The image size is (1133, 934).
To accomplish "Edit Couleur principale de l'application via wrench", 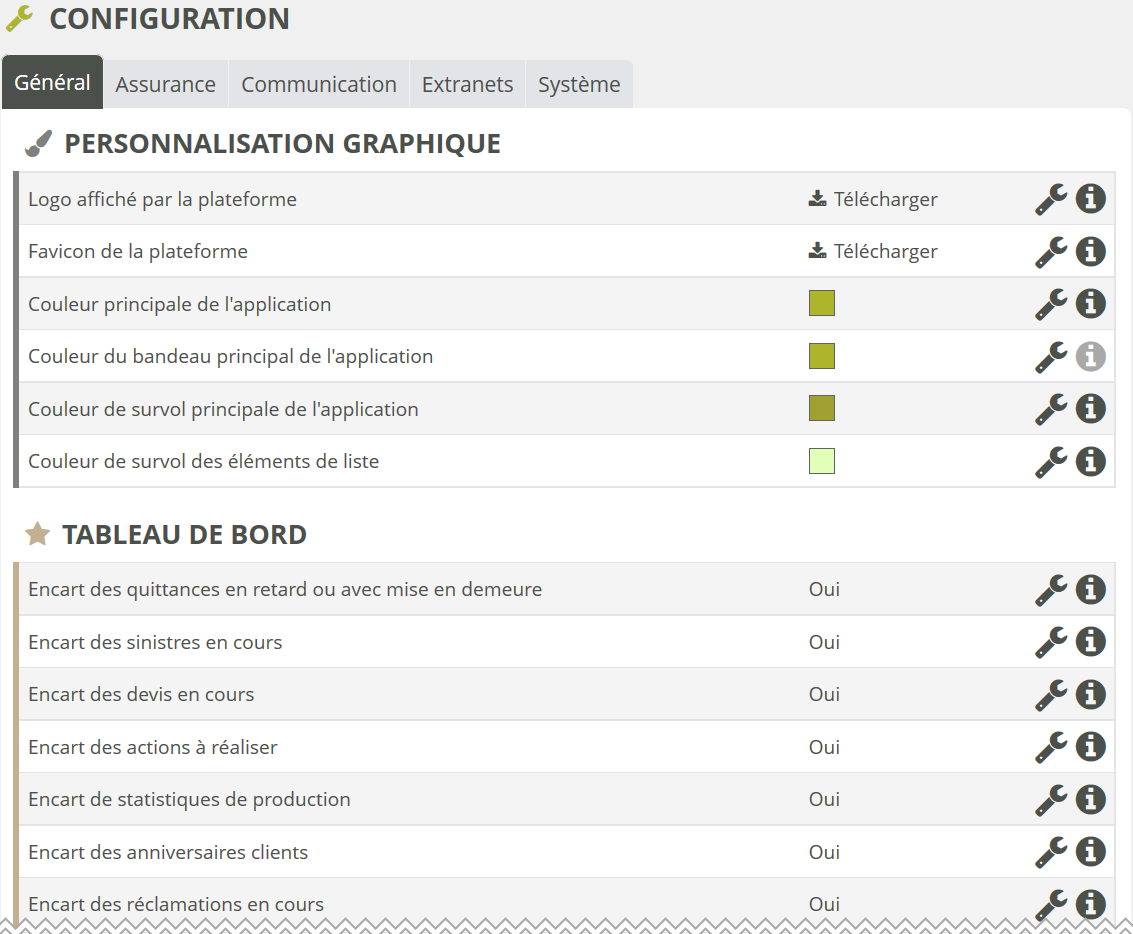I will click(x=1050, y=304).
